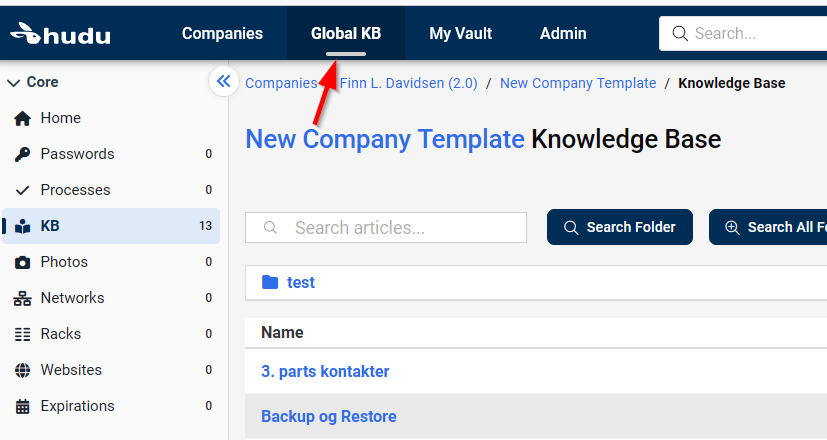Screen dimensions: 827x440
Task: Open Racks via rack icon
Action: [22, 334]
